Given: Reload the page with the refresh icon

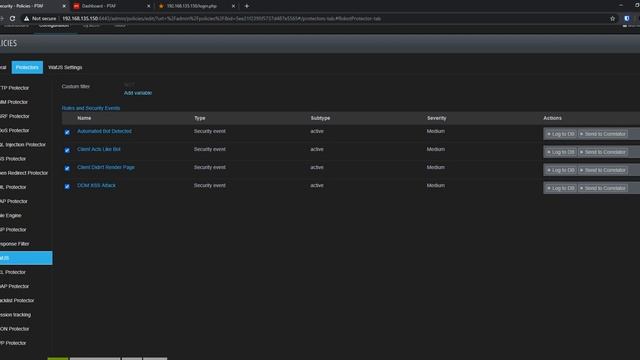Looking at the screenshot, I should coord(13,18).
